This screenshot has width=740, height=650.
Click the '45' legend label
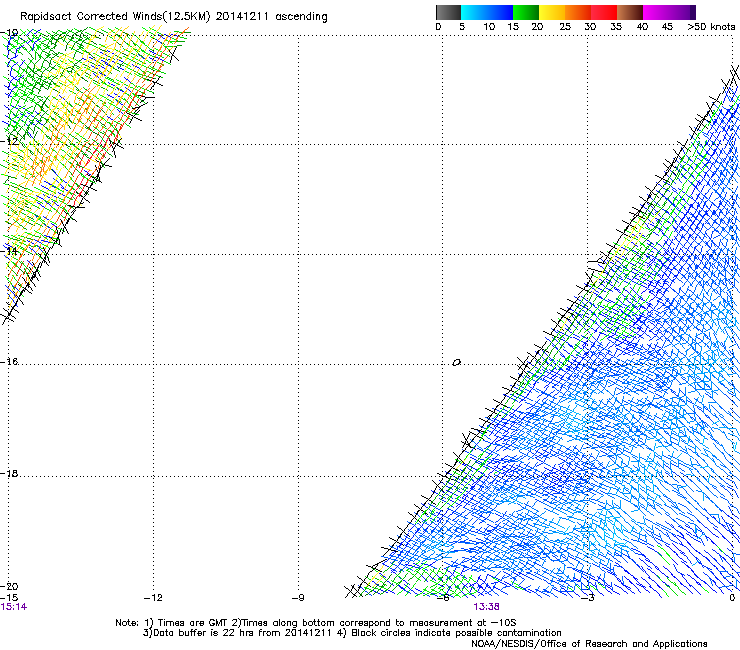click(x=667, y=27)
